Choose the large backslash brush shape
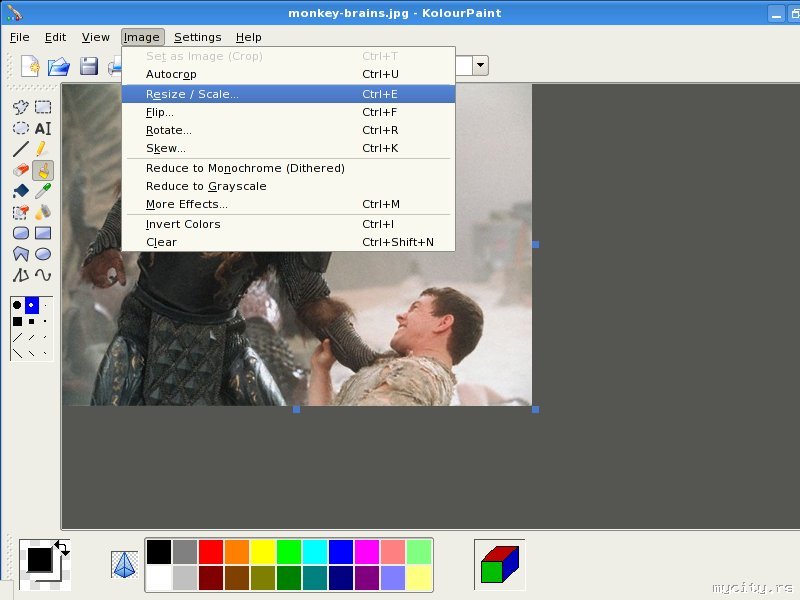Image resolution: width=800 pixels, height=600 pixels. click(17, 353)
